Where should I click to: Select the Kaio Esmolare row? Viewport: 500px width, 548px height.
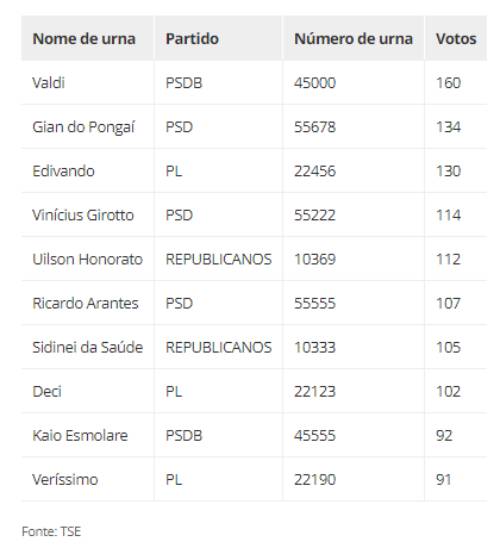pyautogui.click(x=254, y=435)
